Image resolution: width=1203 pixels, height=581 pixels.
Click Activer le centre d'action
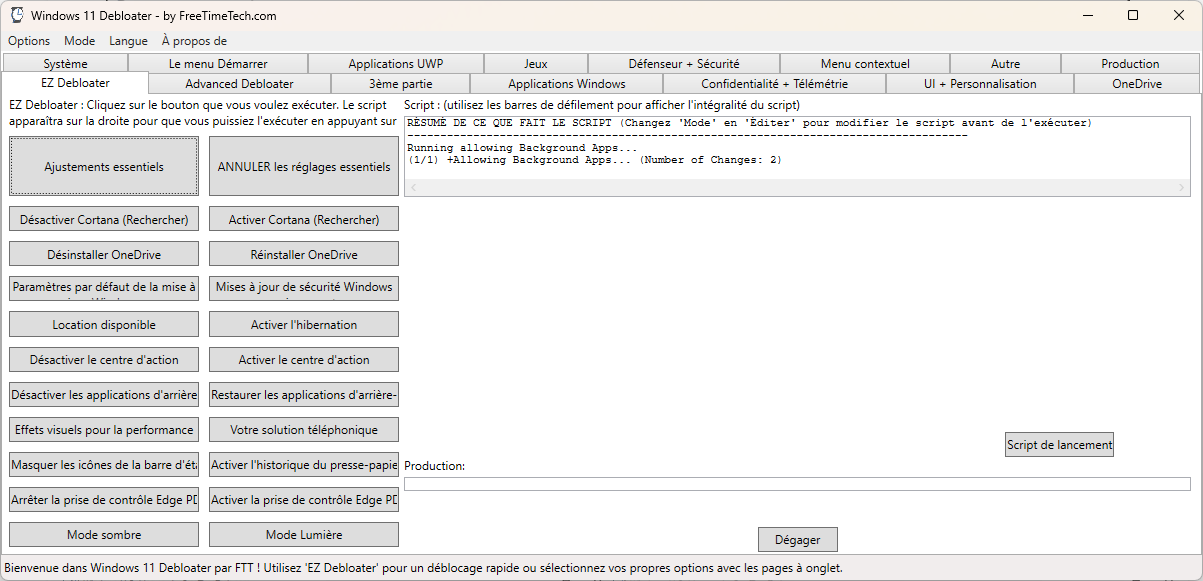click(x=304, y=359)
